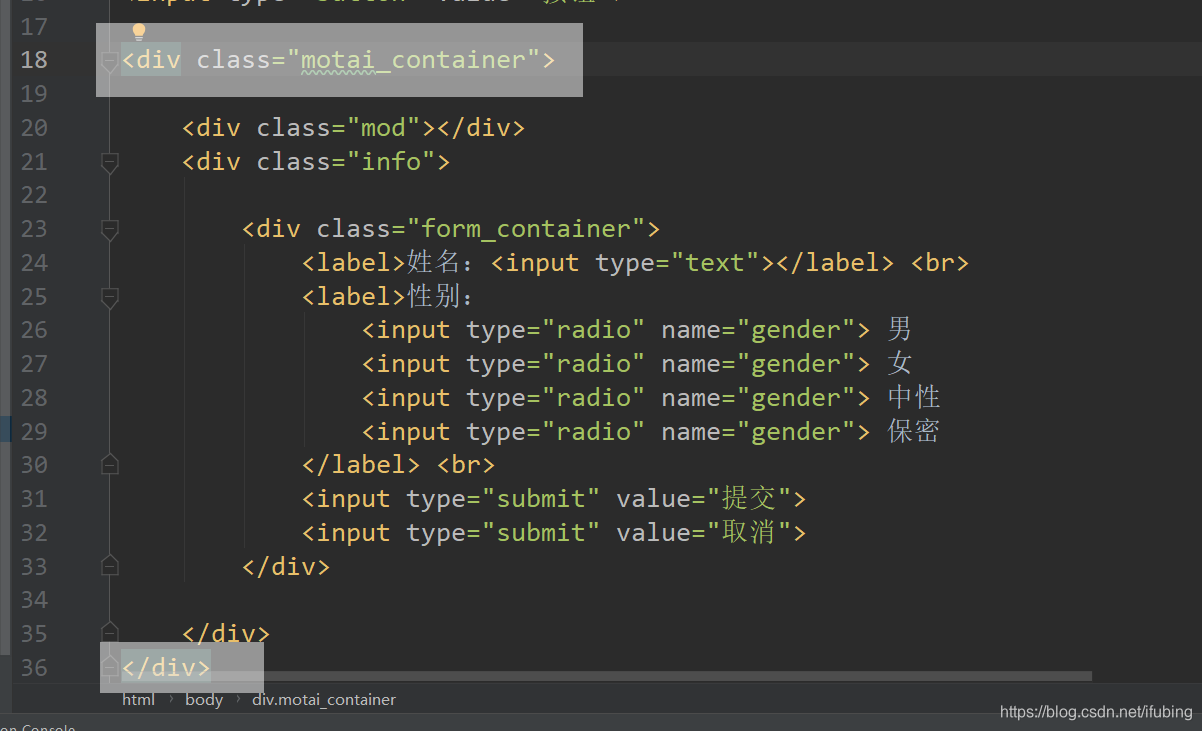Collapse the label fold at line 25
This screenshot has height=731, width=1202.
tap(110, 297)
